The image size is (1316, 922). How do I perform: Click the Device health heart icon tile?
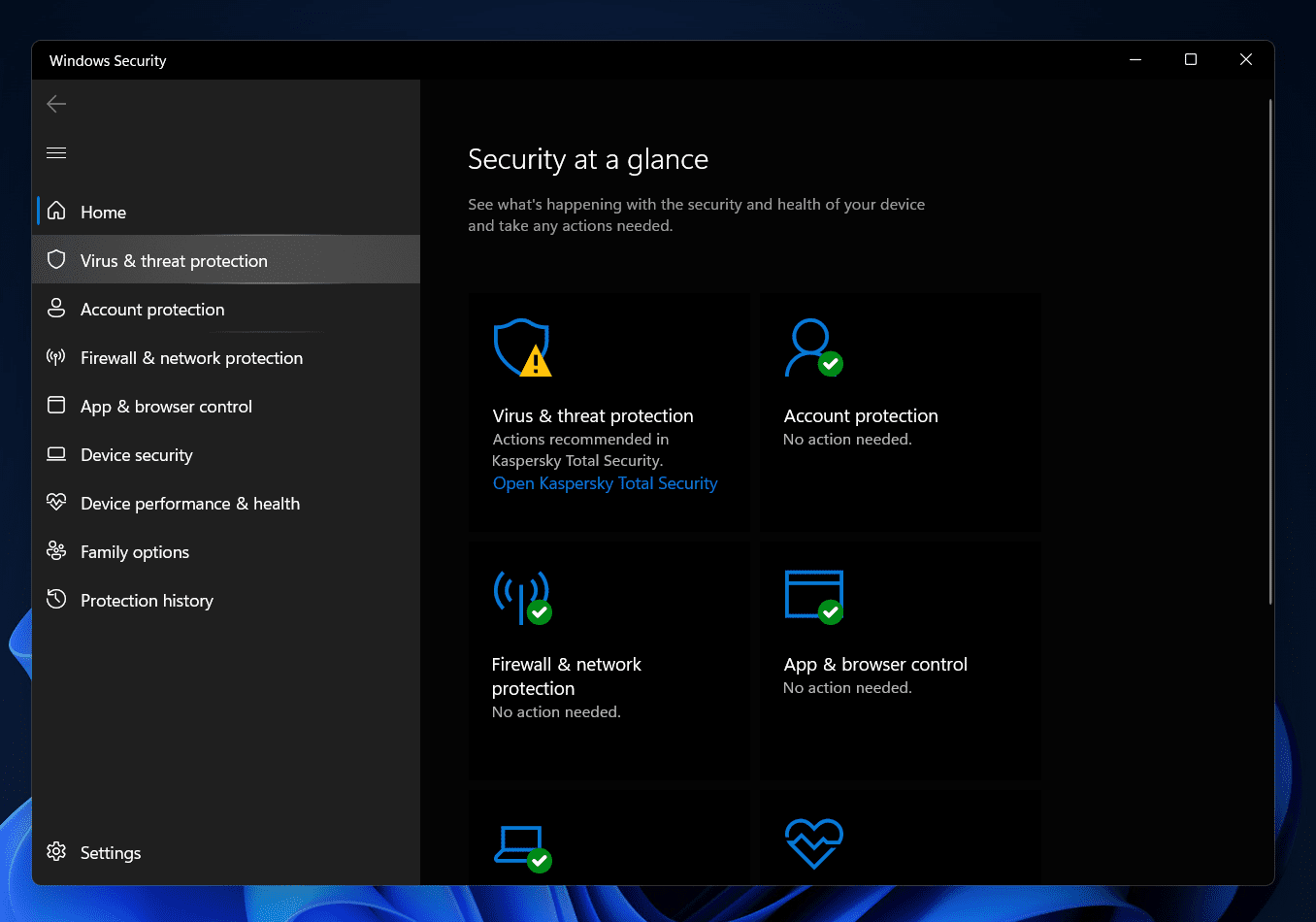[813, 843]
